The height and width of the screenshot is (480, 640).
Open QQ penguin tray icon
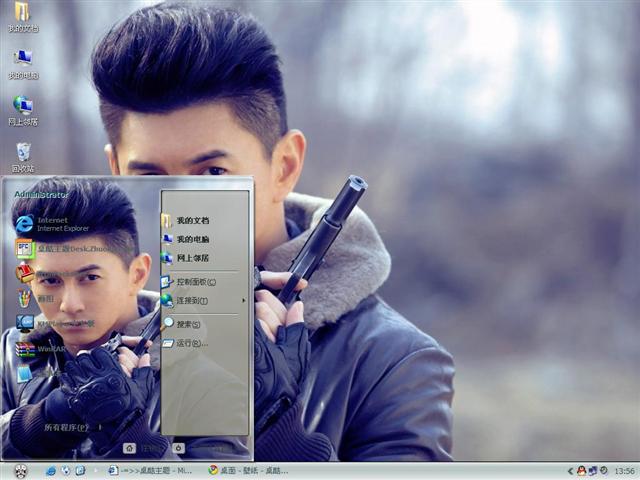[581, 471]
